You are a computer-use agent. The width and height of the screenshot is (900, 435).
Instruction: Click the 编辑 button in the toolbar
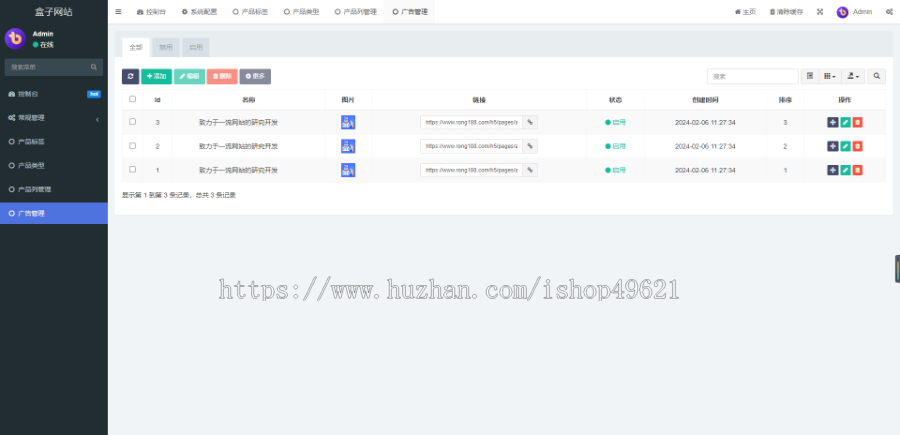click(189, 76)
